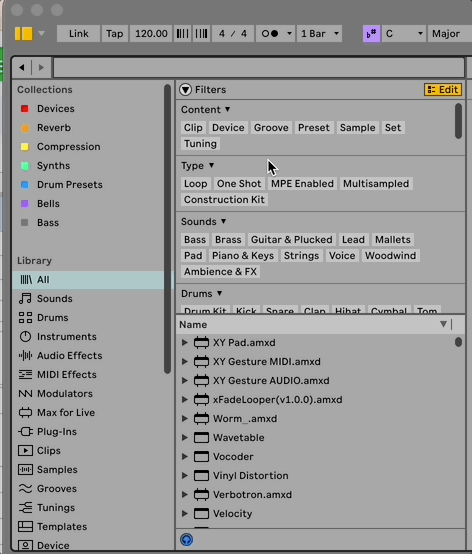Toggle the Loop type filter tag
This screenshot has width=472, height=554.
[195, 183]
